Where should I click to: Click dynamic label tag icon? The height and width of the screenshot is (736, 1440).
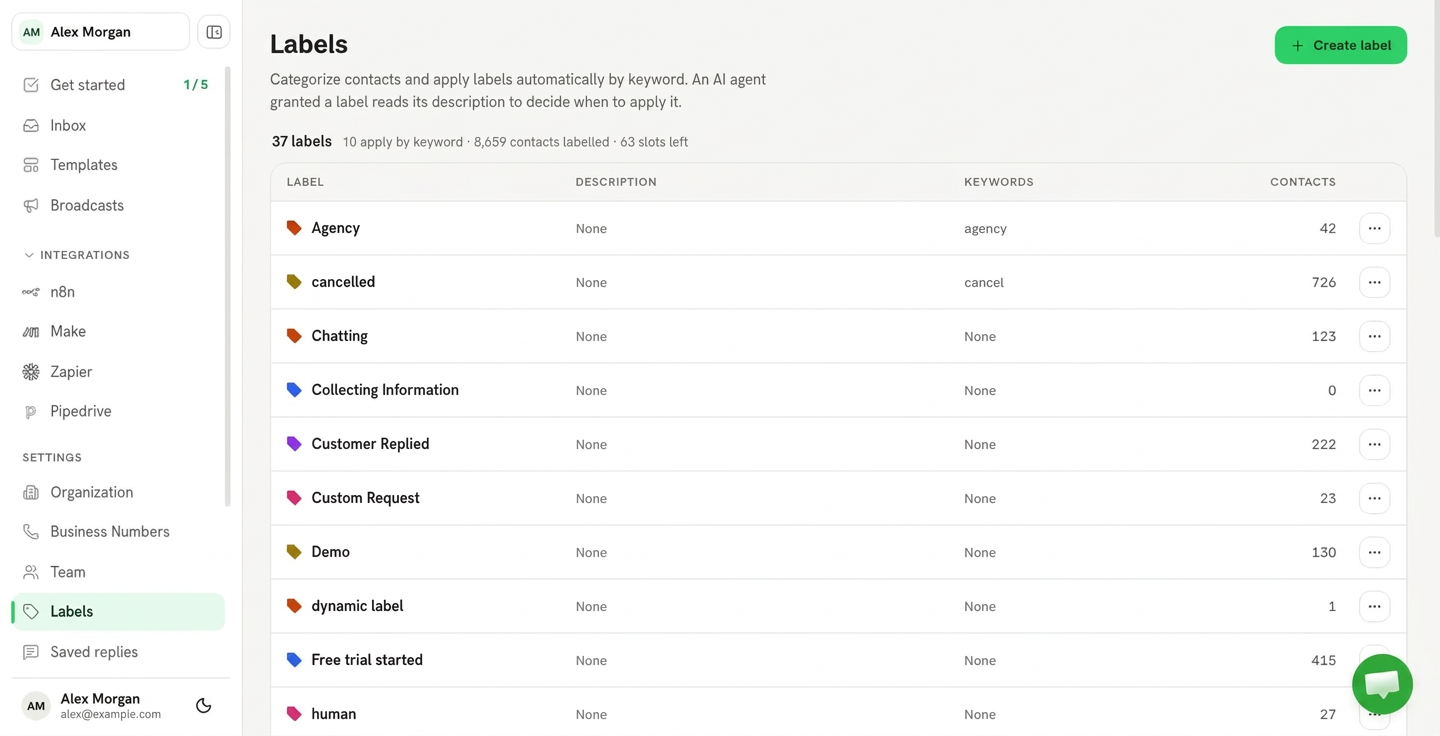(x=294, y=606)
